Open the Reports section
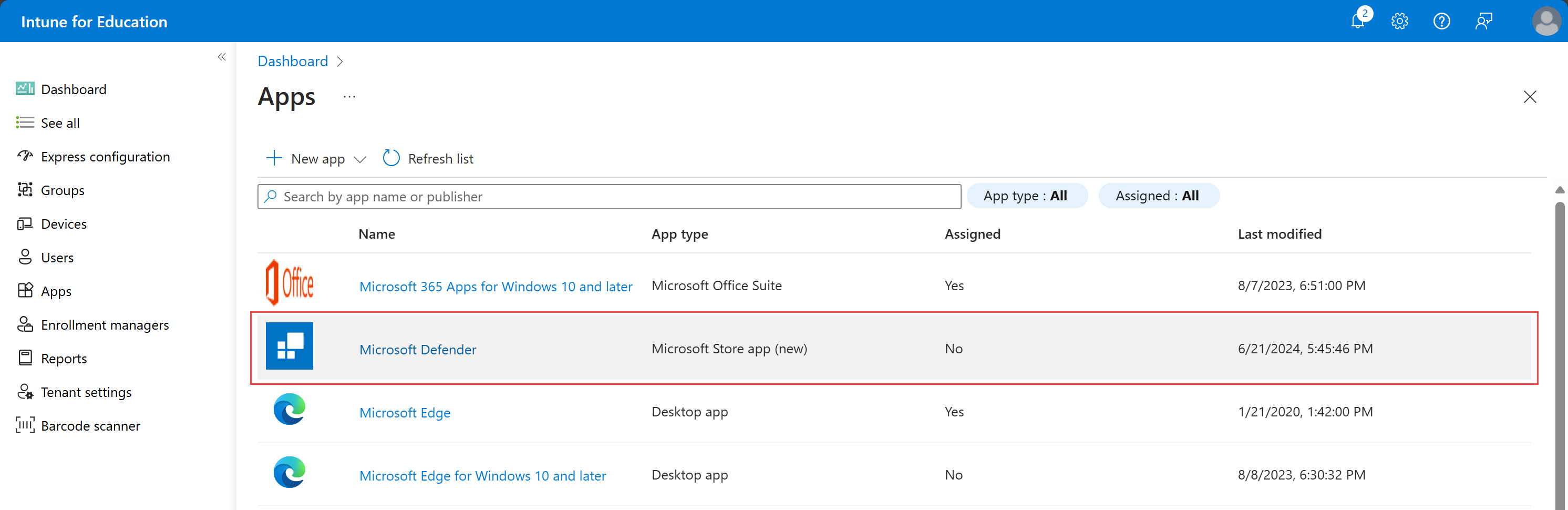This screenshot has width=1568, height=510. pyautogui.click(x=63, y=358)
